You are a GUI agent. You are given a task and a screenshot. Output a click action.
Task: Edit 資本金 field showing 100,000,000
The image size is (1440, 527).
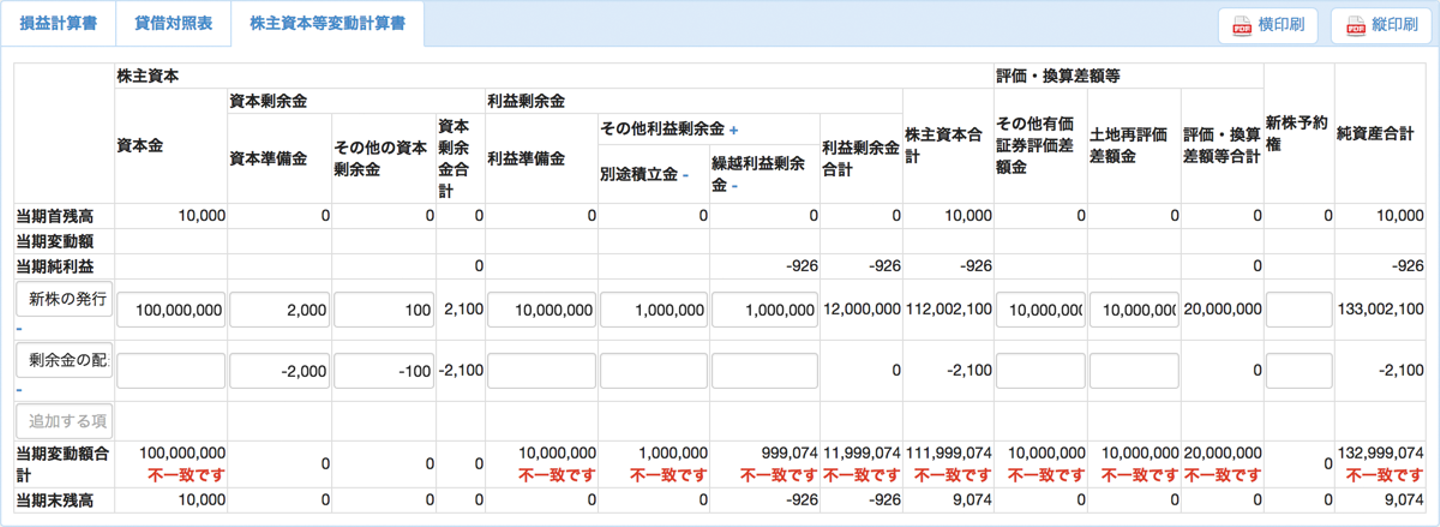pos(172,310)
